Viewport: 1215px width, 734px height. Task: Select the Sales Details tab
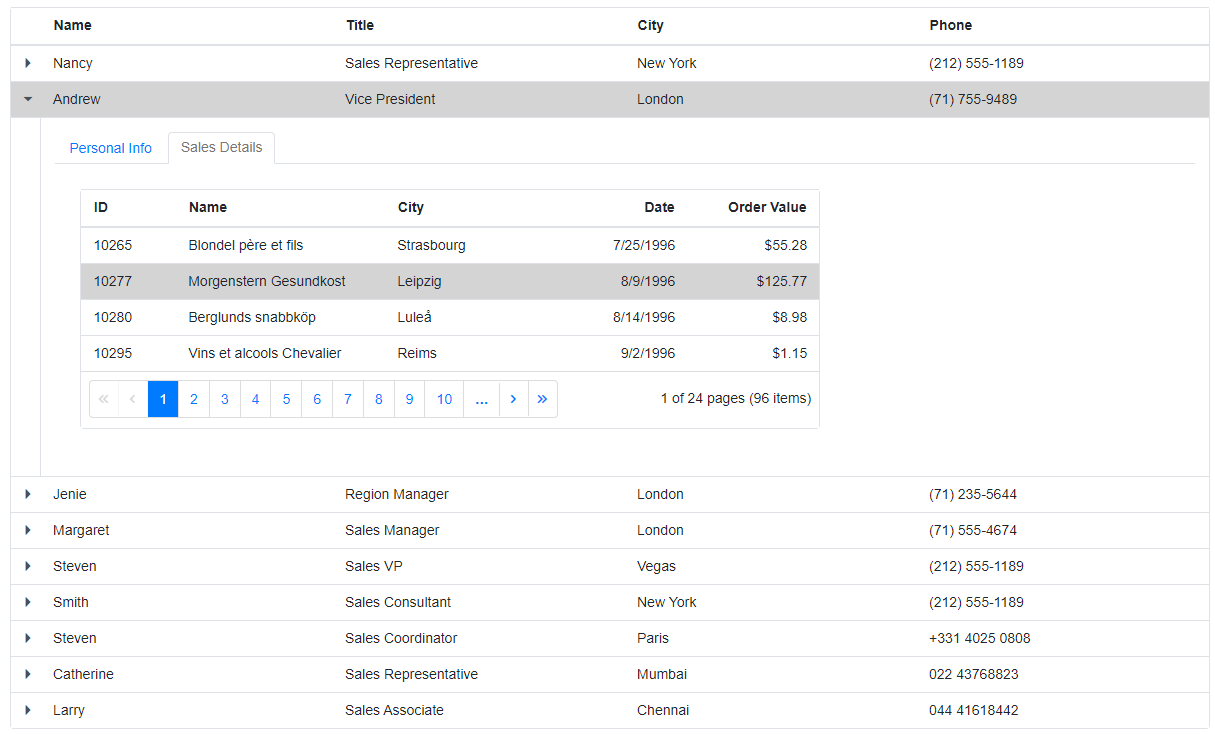(221, 147)
